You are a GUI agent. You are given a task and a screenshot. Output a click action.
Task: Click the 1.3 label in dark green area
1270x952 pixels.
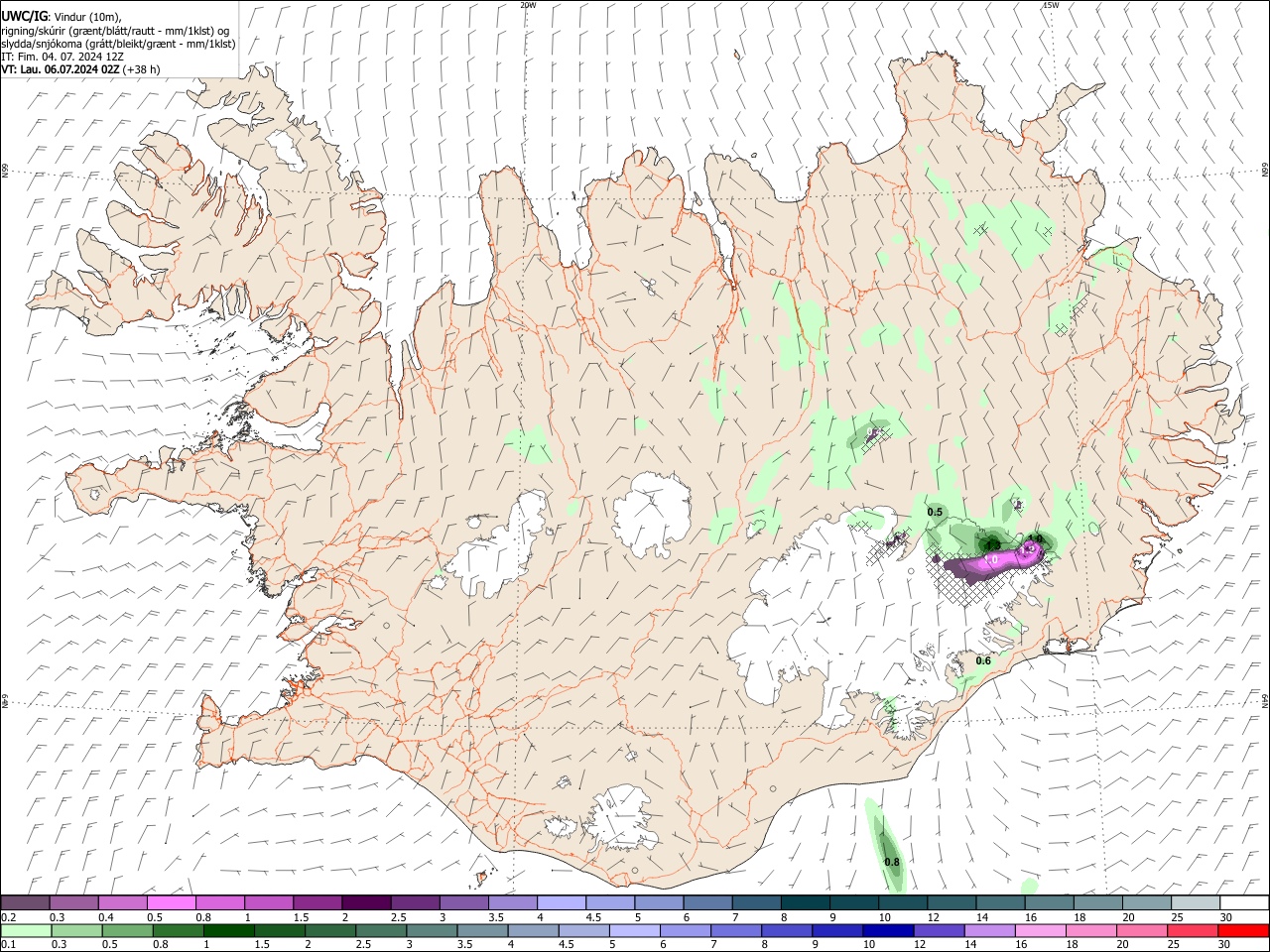(x=992, y=544)
